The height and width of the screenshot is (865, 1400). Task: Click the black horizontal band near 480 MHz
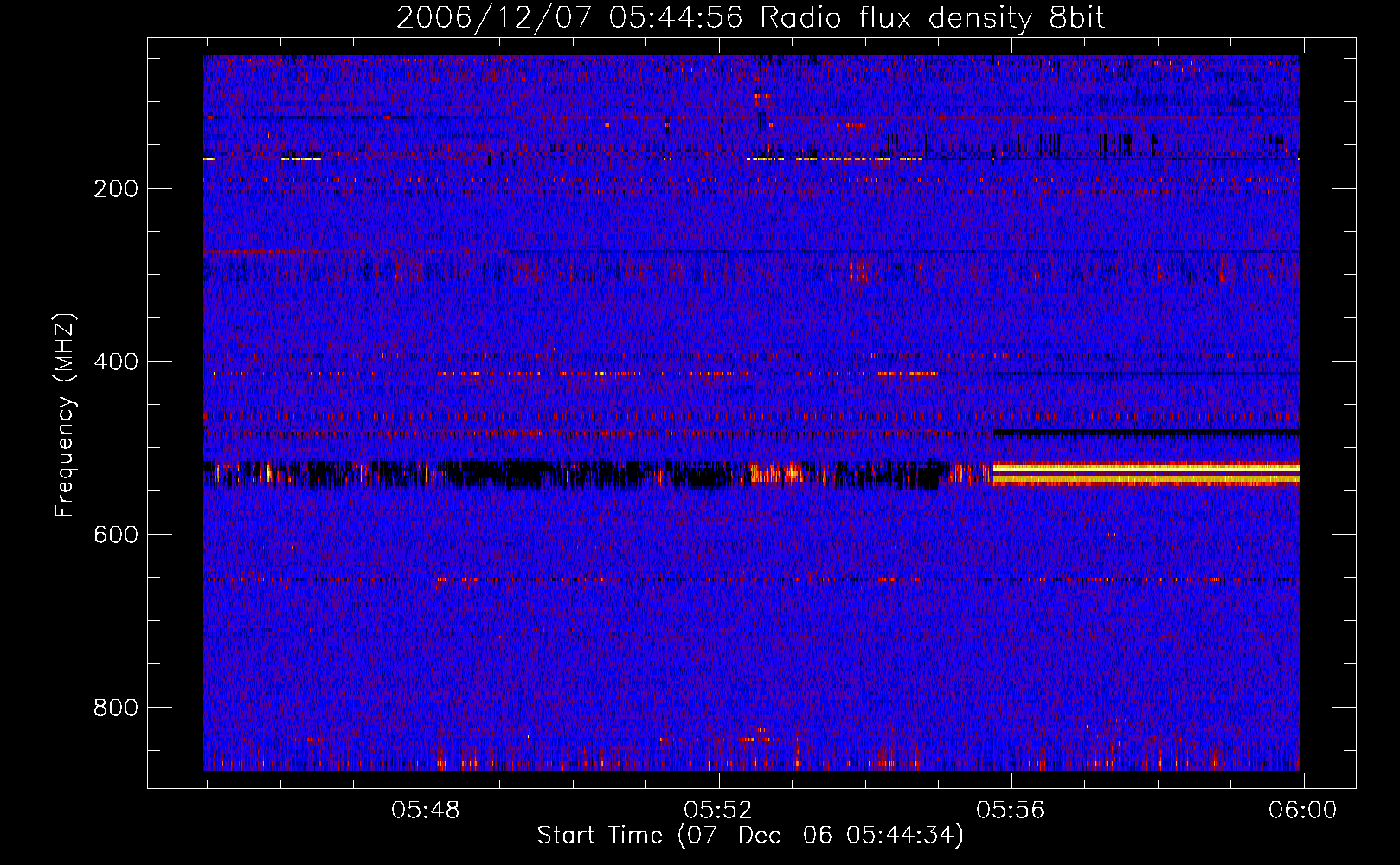pyautogui.click(x=1146, y=431)
